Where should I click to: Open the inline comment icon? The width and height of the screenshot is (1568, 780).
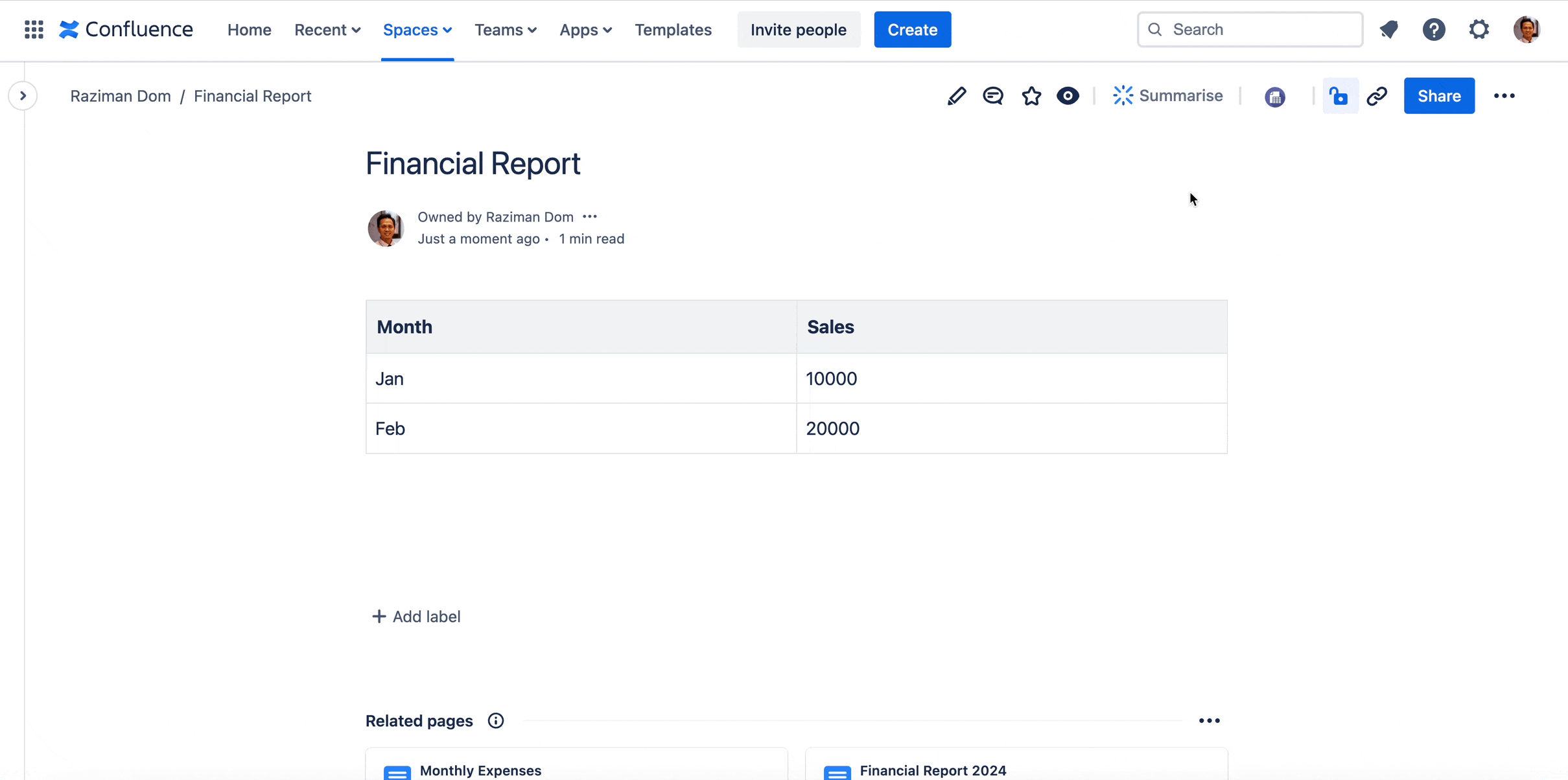point(992,96)
